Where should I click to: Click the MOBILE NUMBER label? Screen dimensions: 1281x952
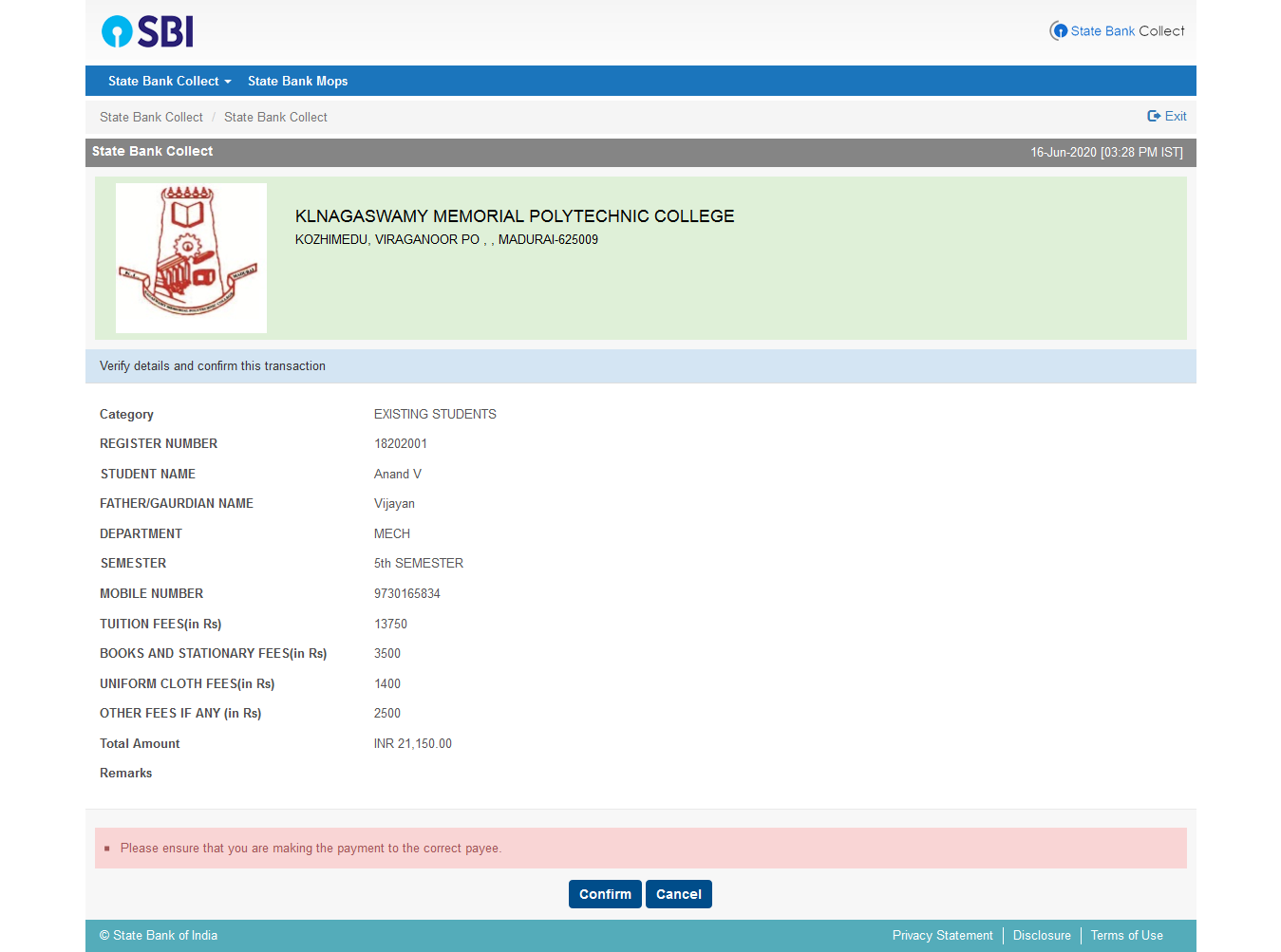[x=152, y=593]
